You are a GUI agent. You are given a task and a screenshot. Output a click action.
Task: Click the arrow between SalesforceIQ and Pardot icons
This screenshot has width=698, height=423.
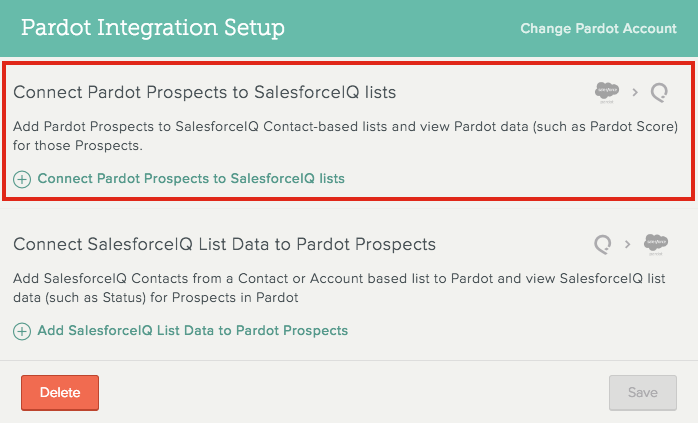(628, 244)
